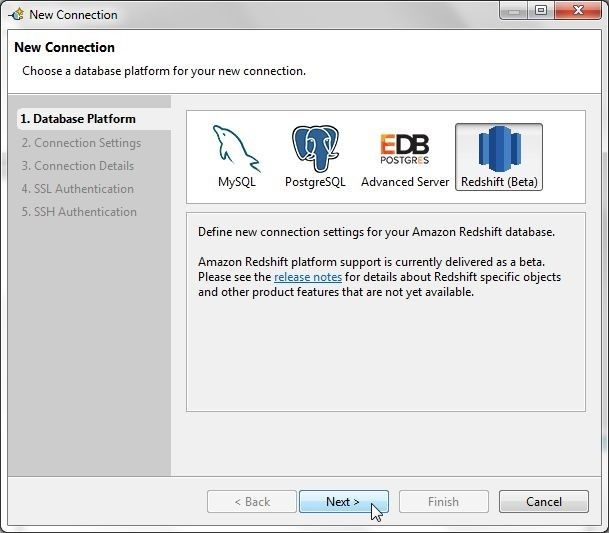Open the release notes link

coord(308,277)
